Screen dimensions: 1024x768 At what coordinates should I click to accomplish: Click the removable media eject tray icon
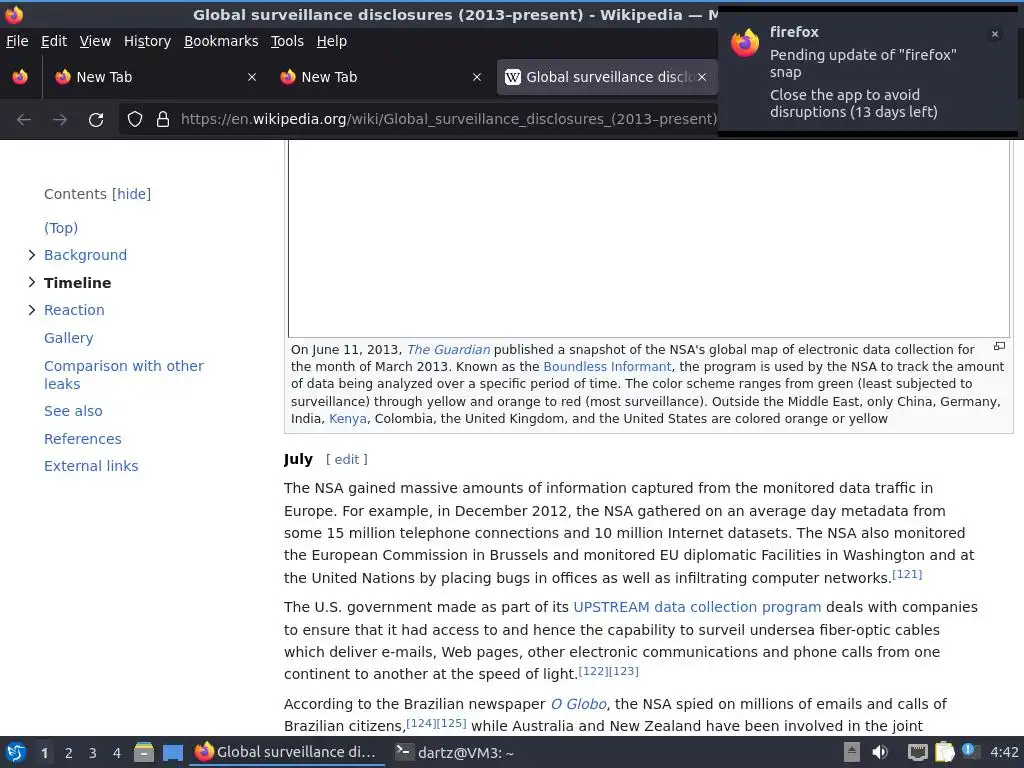point(852,752)
